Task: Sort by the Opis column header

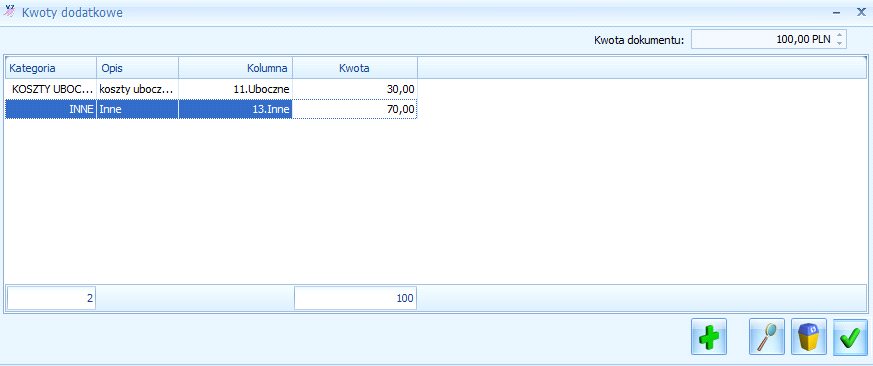Action: tap(138, 68)
